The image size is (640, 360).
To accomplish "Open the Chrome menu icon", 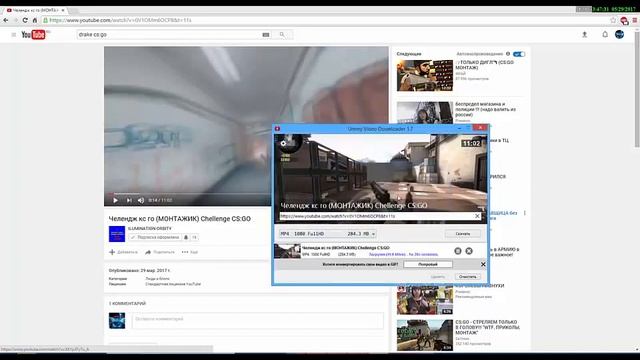I will pyautogui.click(x=635, y=20).
